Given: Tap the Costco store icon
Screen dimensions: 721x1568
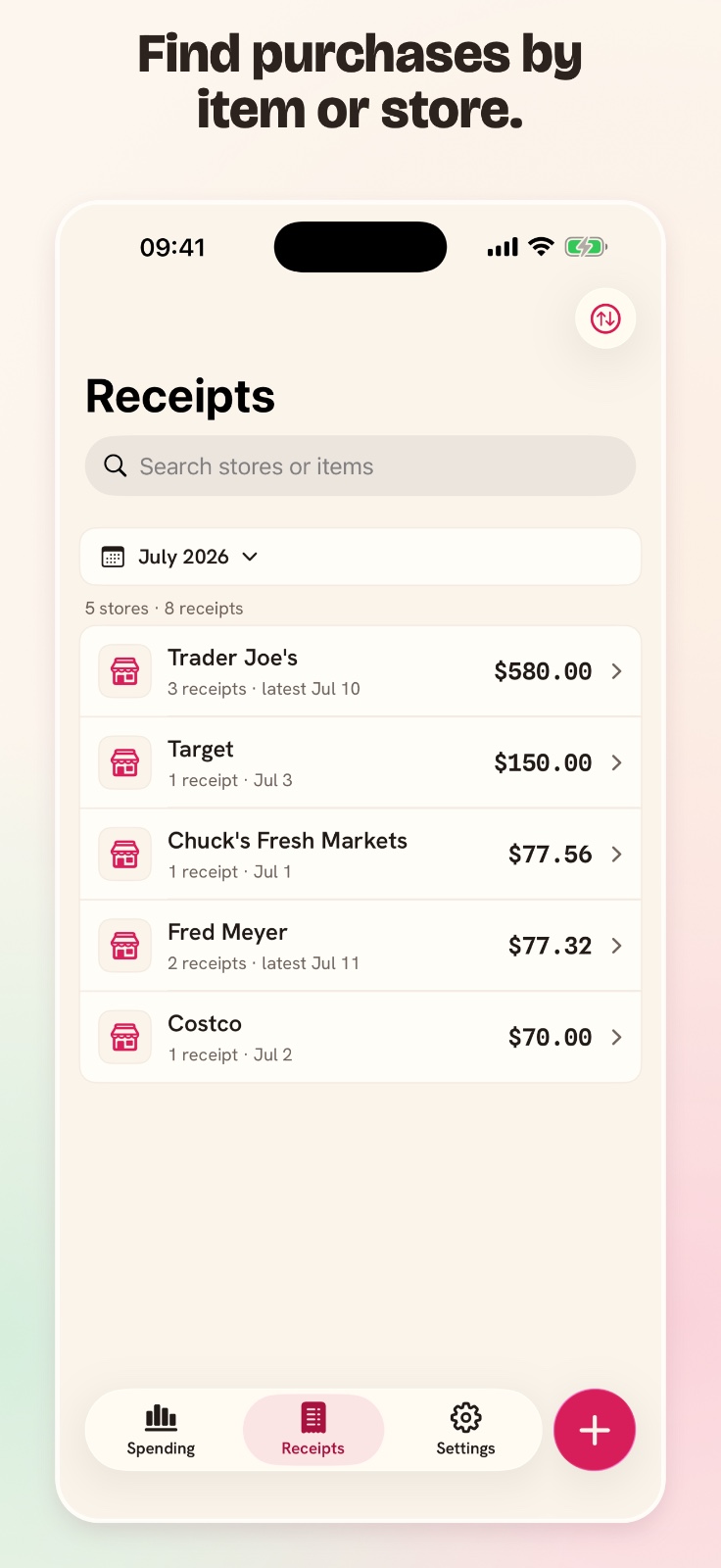Looking at the screenshot, I should (125, 1037).
